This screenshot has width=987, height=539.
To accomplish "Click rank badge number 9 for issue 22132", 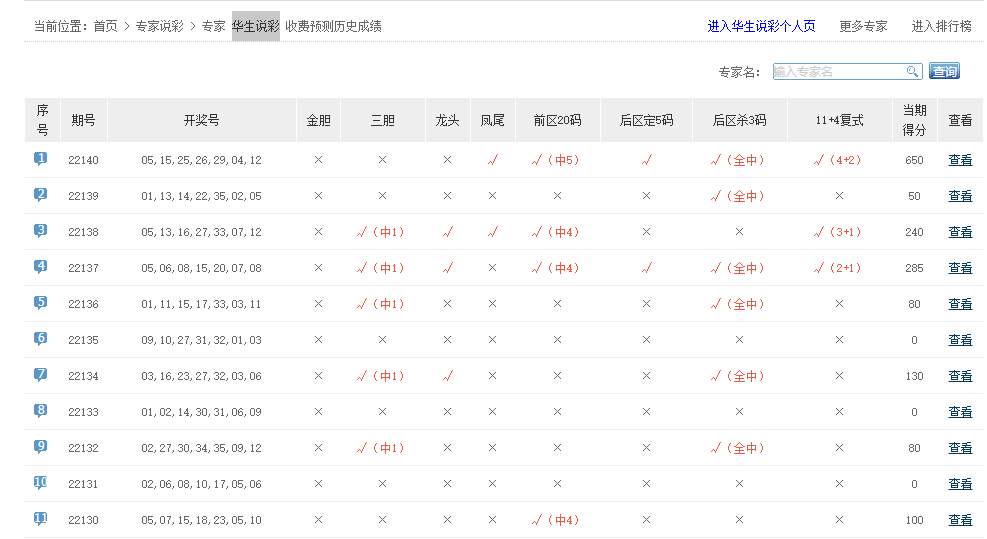I will [41, 447].
